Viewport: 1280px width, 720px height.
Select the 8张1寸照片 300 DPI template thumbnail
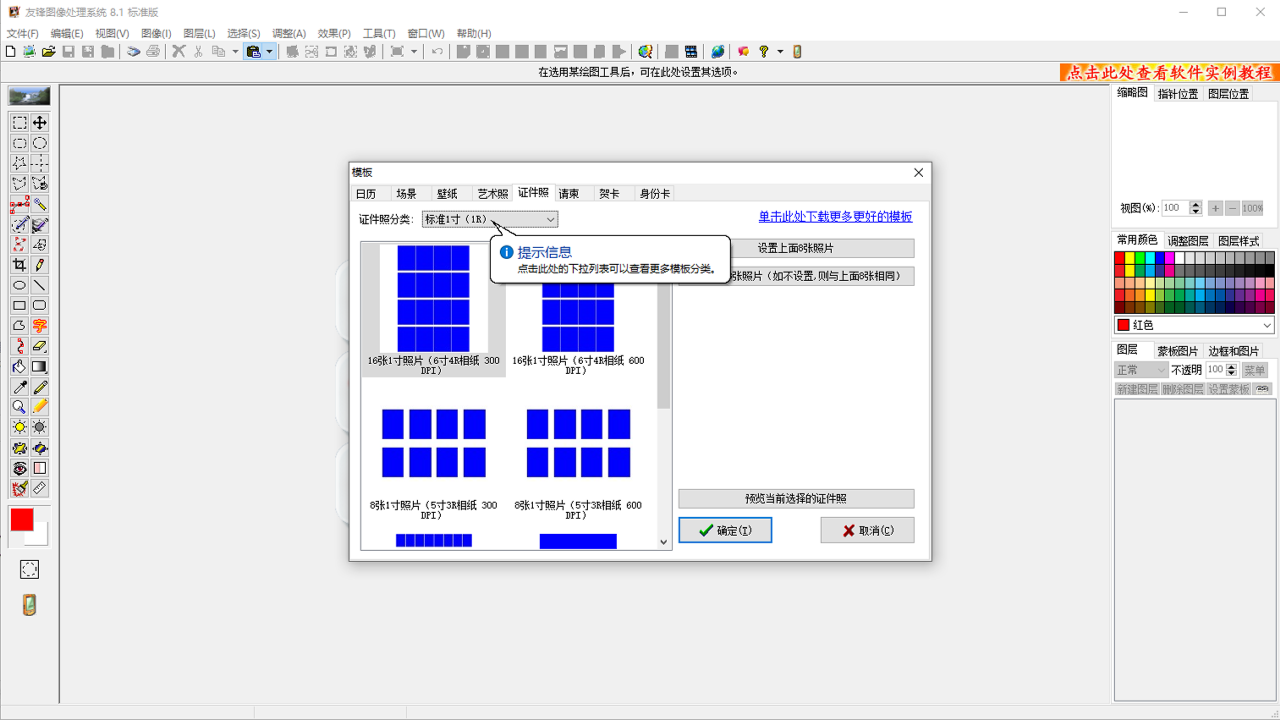(433, 443)
